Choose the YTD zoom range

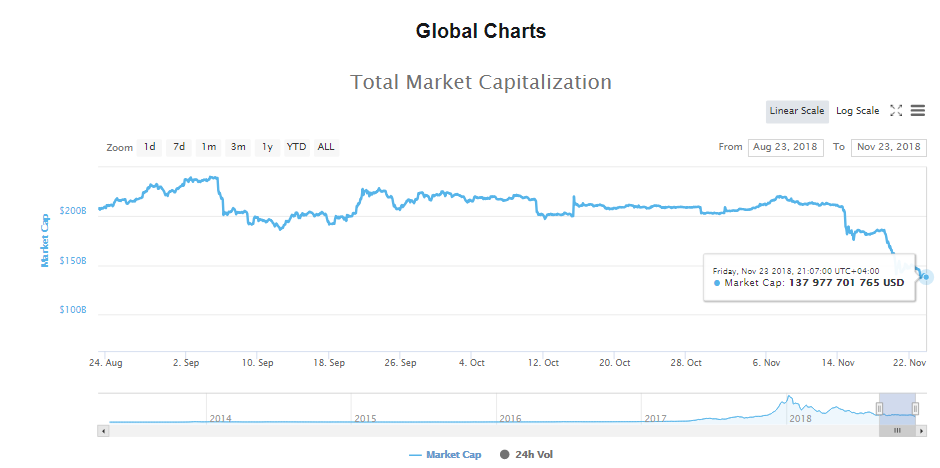[x=296, y=147]
